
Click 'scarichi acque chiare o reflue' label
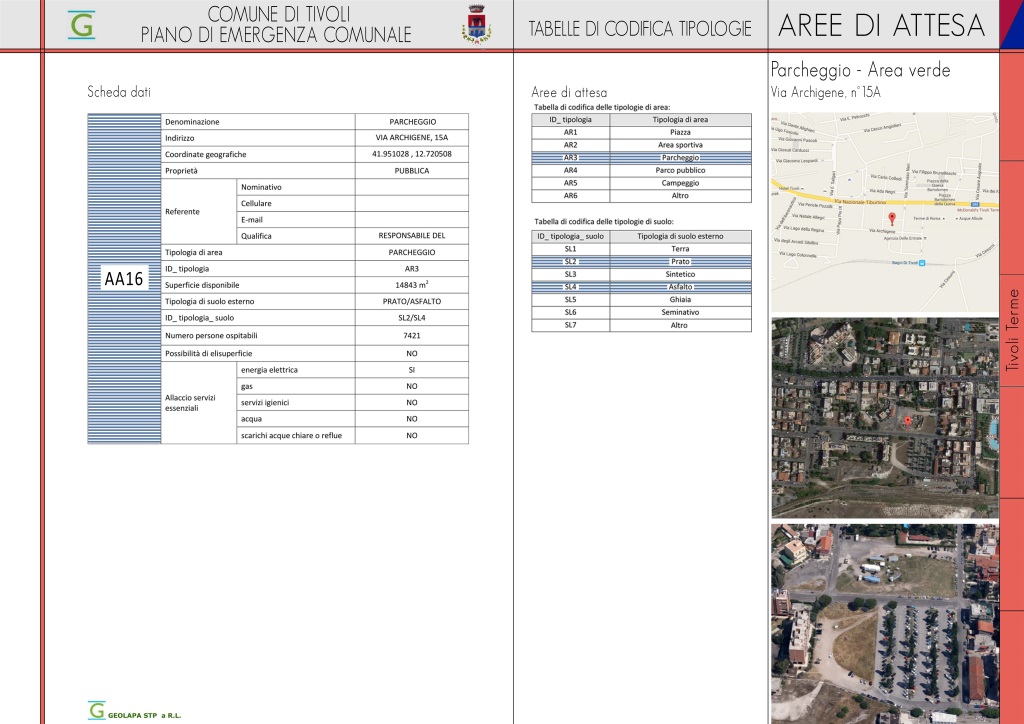(291, 435)
